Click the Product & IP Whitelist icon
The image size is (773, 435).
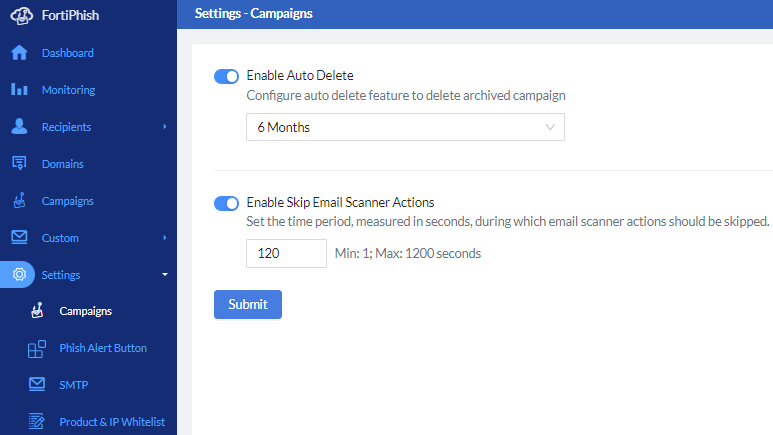point(37,421)
